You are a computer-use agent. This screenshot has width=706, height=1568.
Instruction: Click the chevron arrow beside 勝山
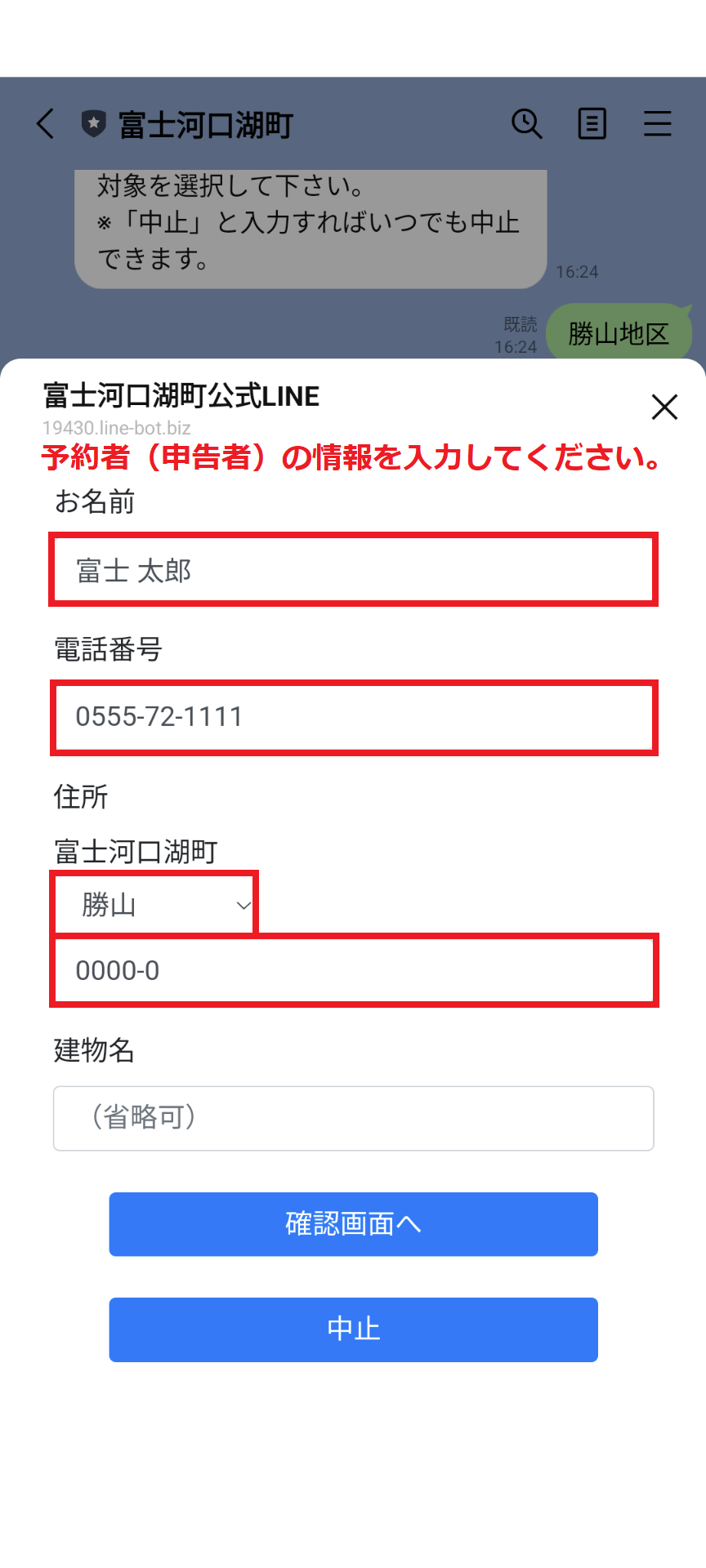(x=243, y=905)
